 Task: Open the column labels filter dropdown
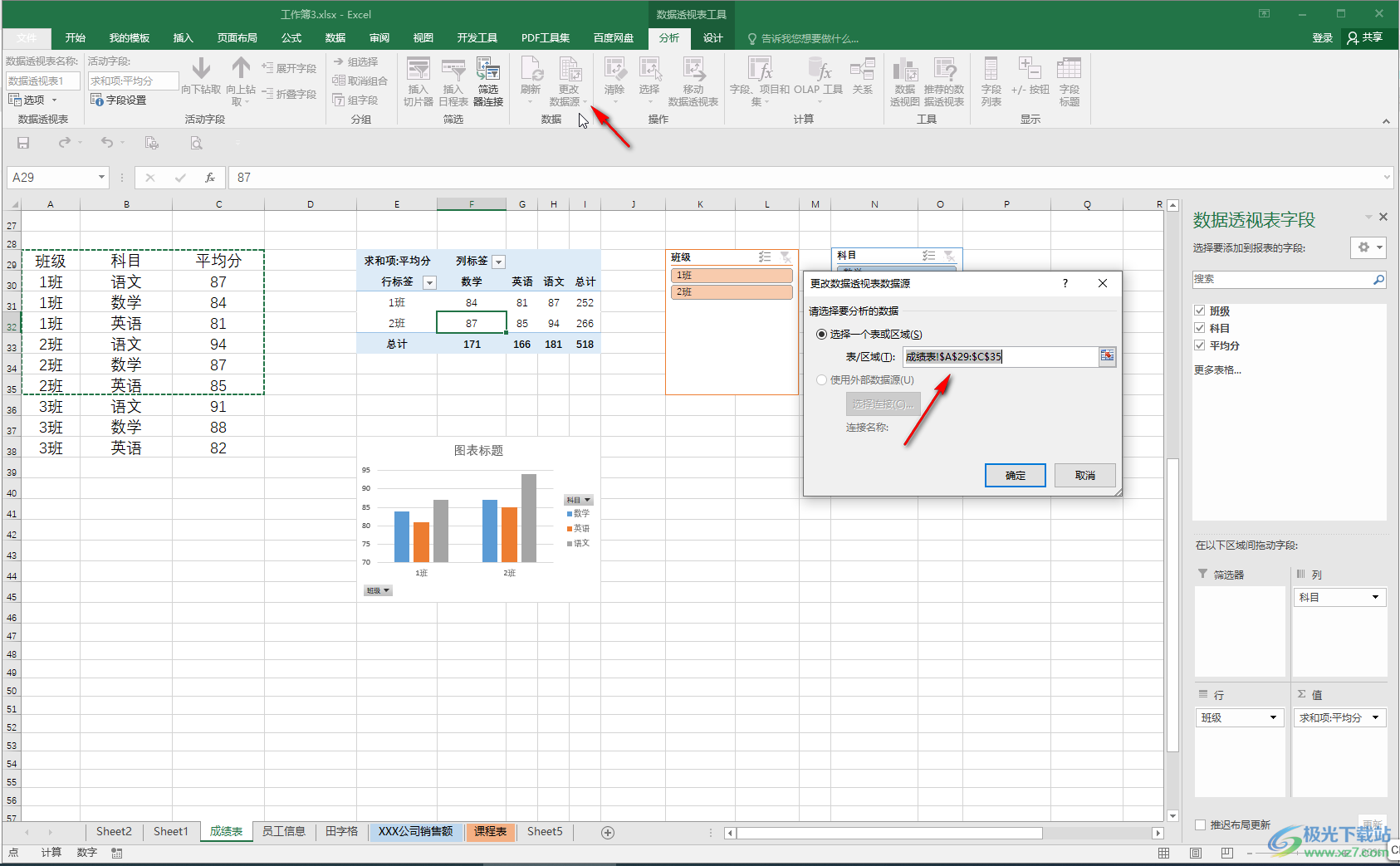(498, 262)
